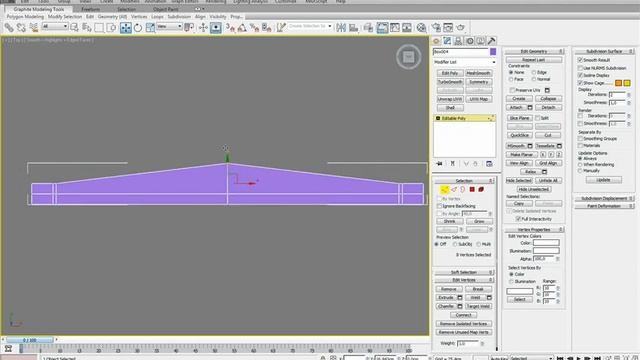
Task: Open the Motion command panel tab
Action: pos(469,41)
